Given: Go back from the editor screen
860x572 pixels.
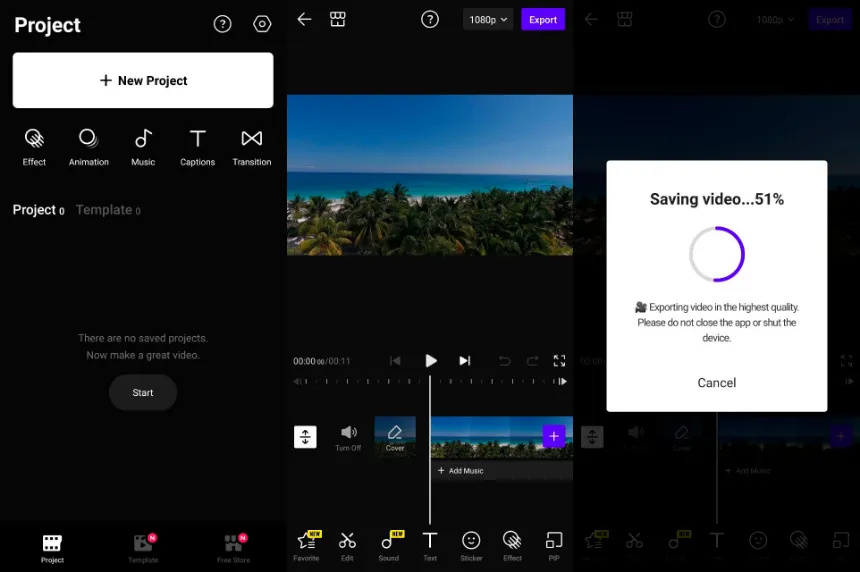Looking at the screenshot, I should [x=304, y=20].
